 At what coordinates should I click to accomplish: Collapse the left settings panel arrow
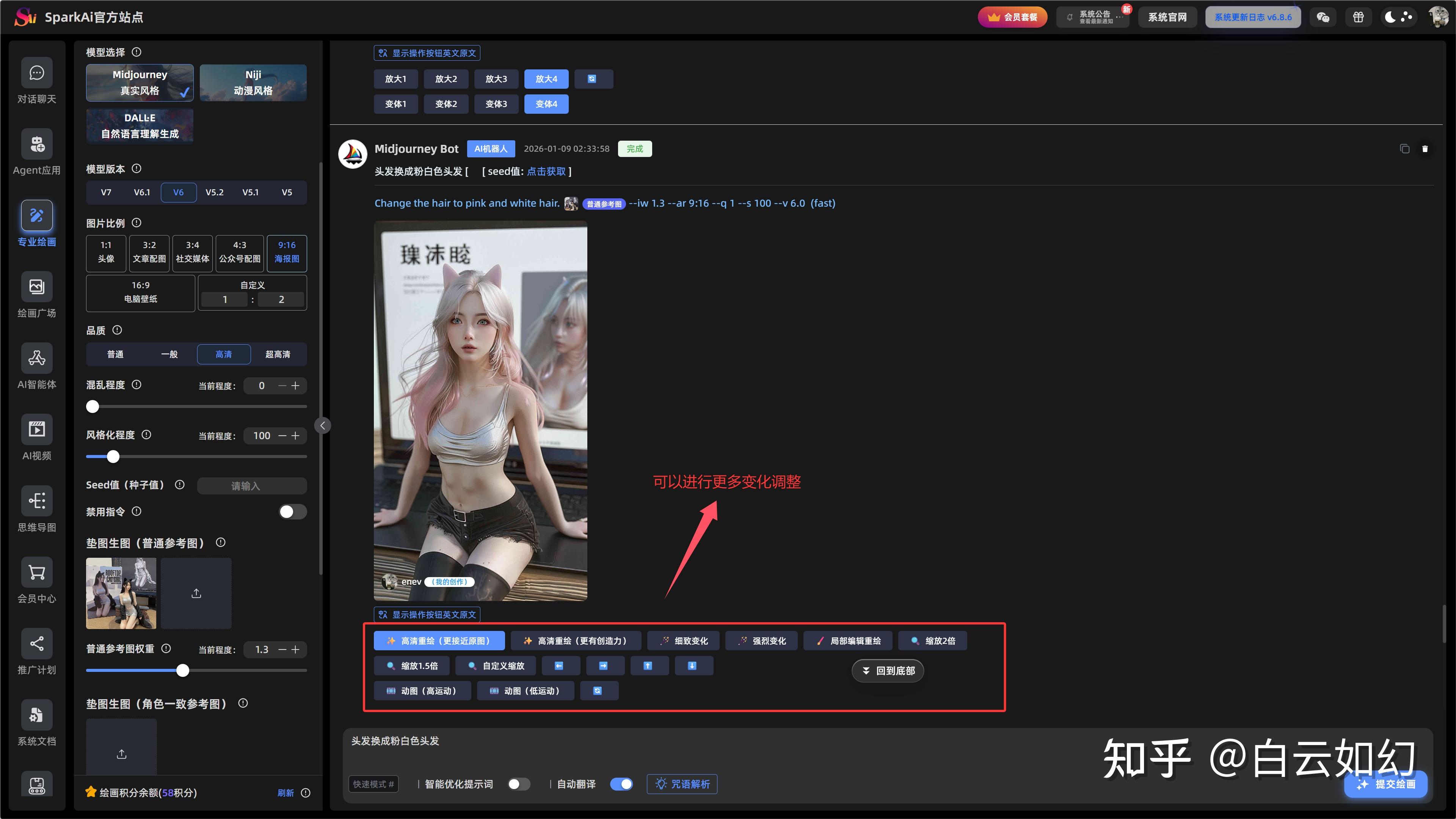tap(323, 425)
